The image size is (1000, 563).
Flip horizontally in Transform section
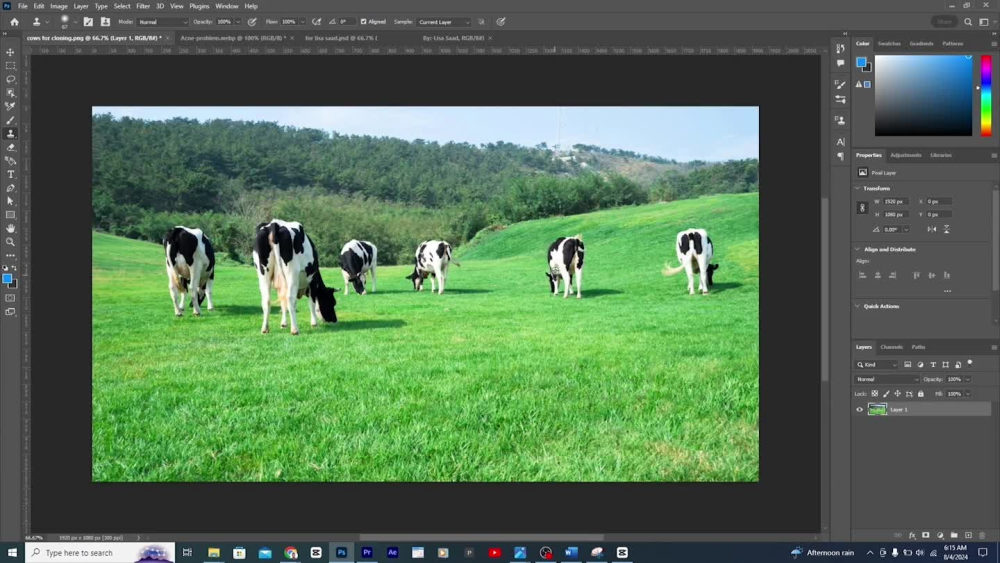[x=932, y=229]
